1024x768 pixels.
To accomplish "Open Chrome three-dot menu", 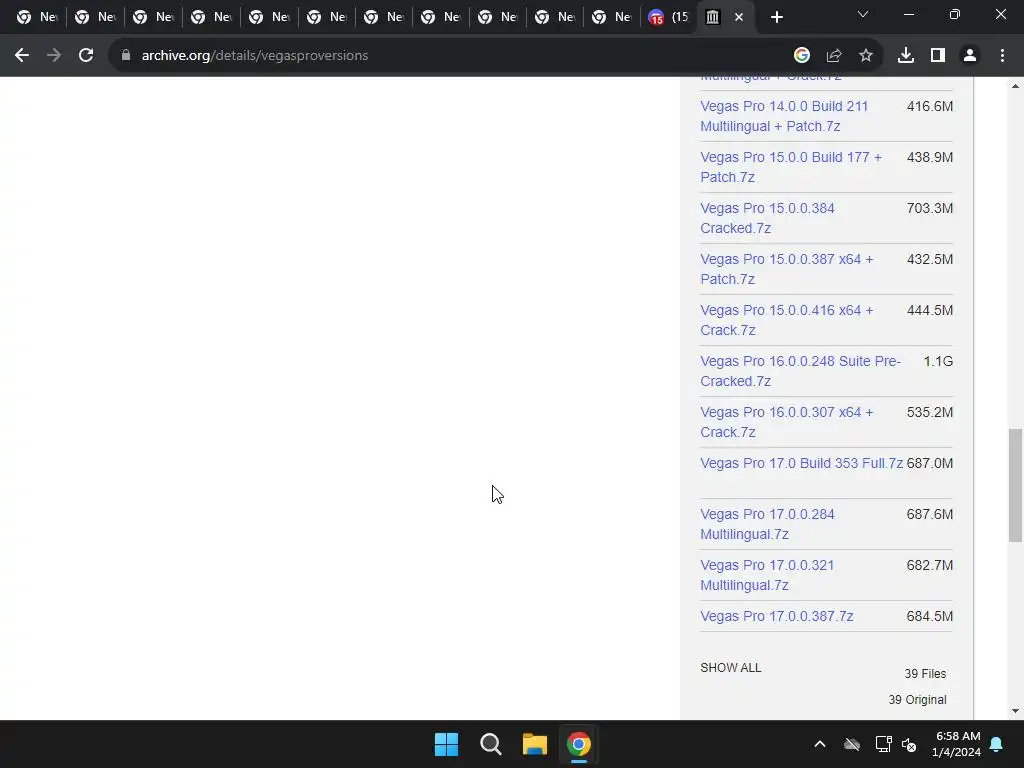I will click(x=1002, y=56).
